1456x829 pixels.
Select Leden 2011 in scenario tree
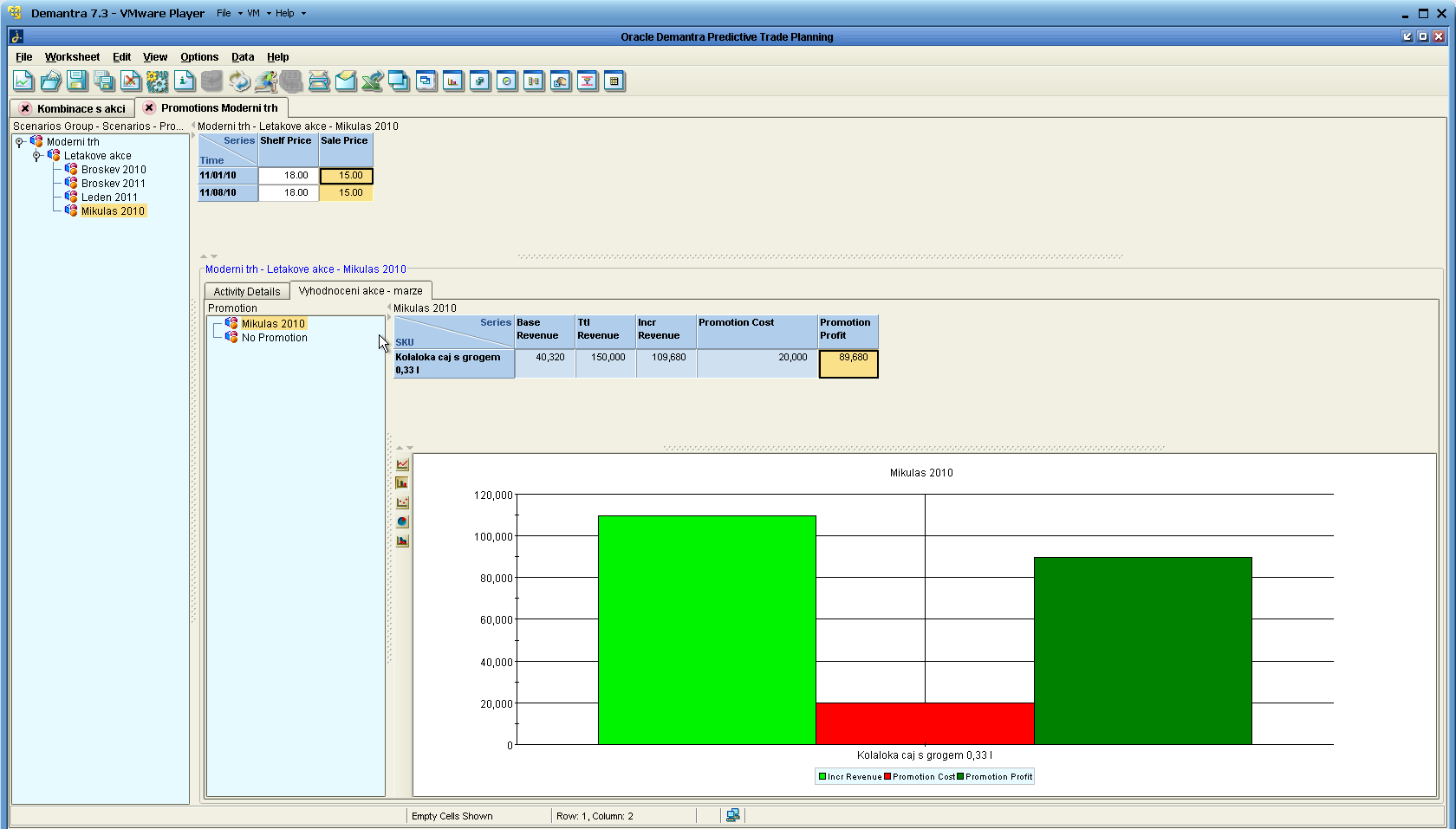[109, 198]
